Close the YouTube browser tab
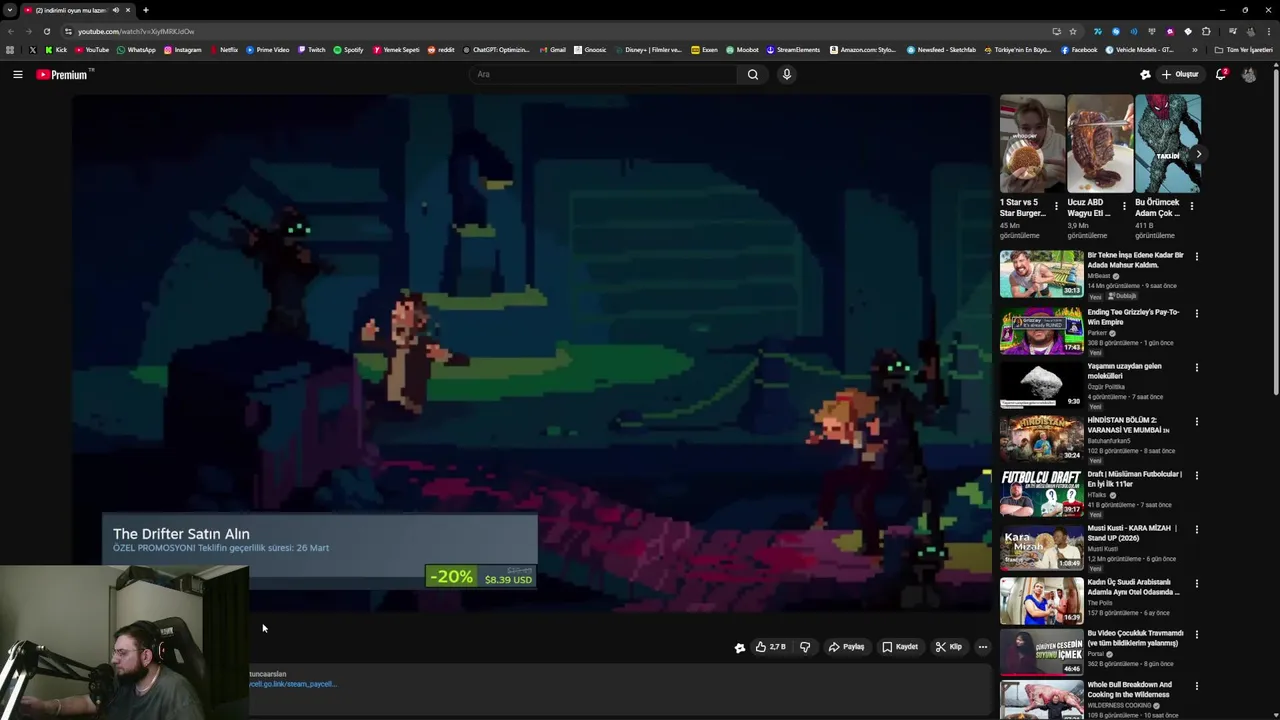The image size is (1280, 720). 128,10
